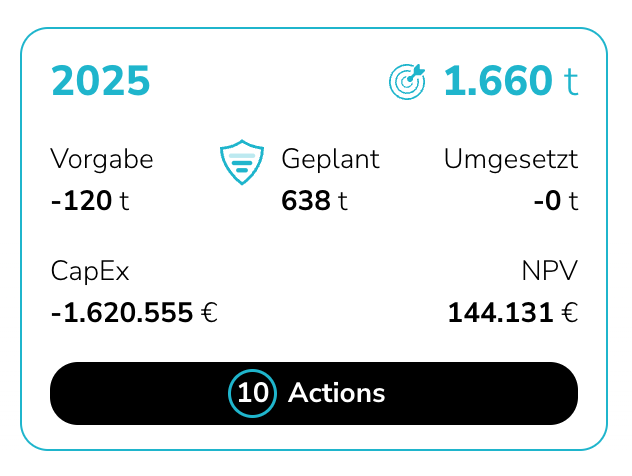
Task: Click the target bullseye icon
Action: [x=407, y=81]
